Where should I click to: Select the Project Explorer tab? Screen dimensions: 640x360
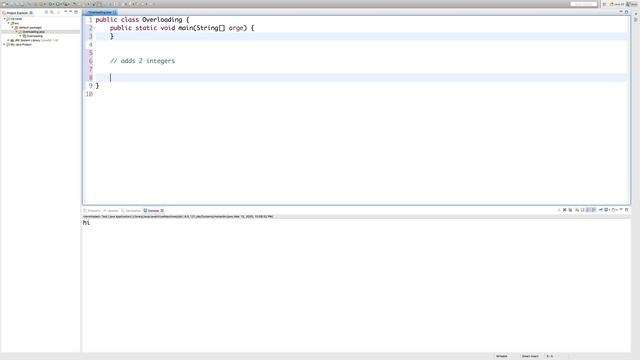coord(17,13)
